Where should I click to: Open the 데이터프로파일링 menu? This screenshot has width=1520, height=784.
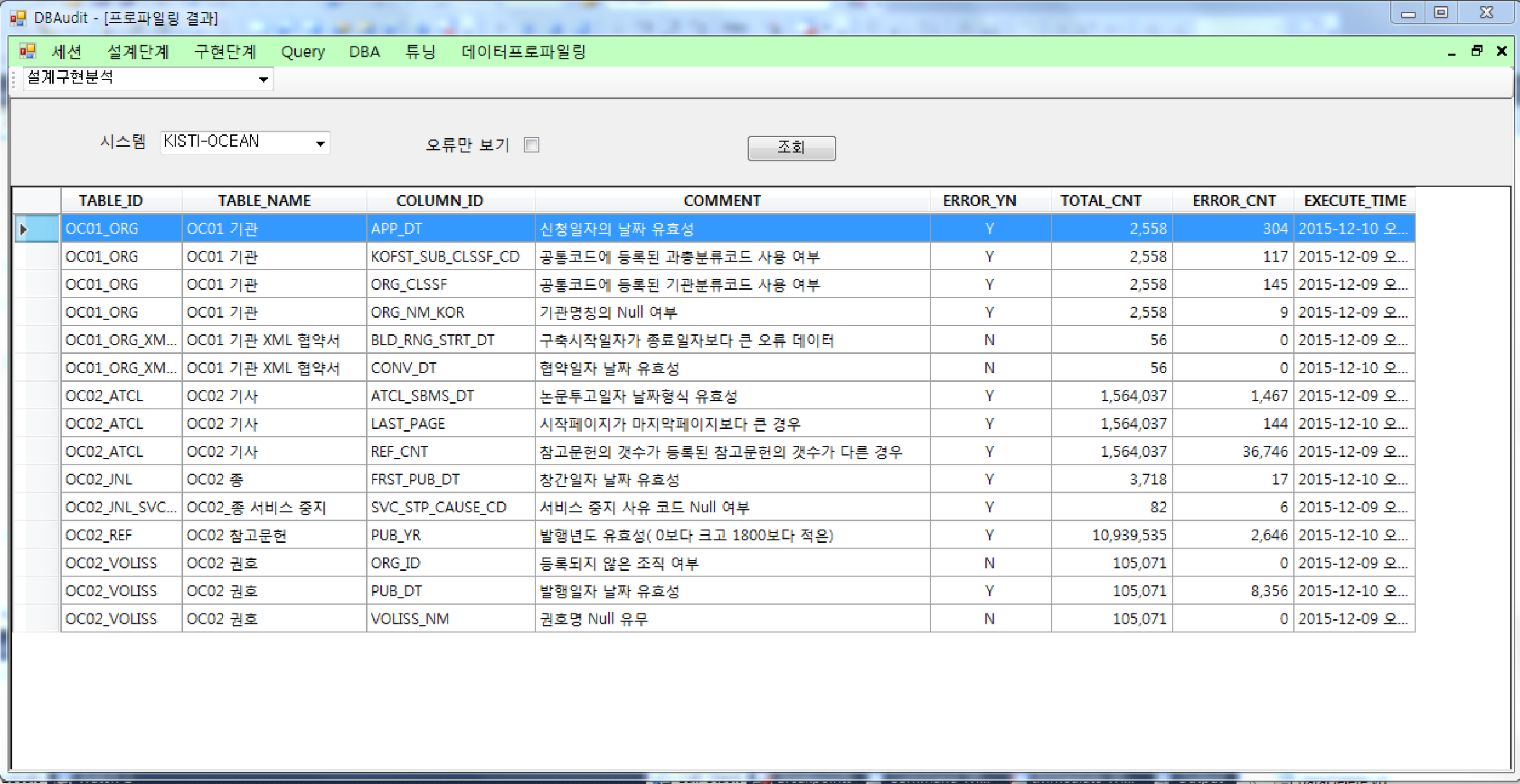pyautogui.click(x=523, y=52)
